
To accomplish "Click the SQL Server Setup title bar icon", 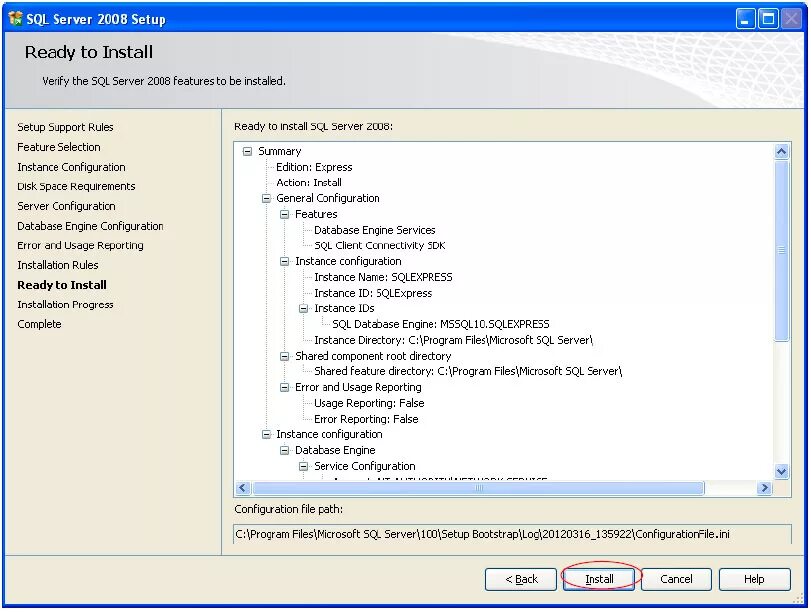I will tap(15, 19).
